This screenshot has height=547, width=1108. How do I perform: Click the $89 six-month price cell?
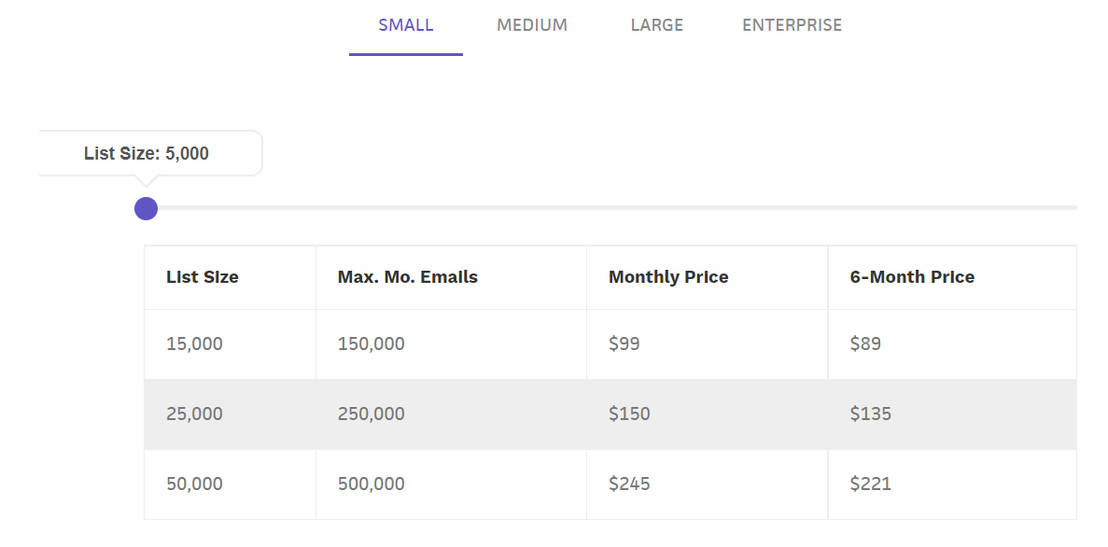coord(952,344)
